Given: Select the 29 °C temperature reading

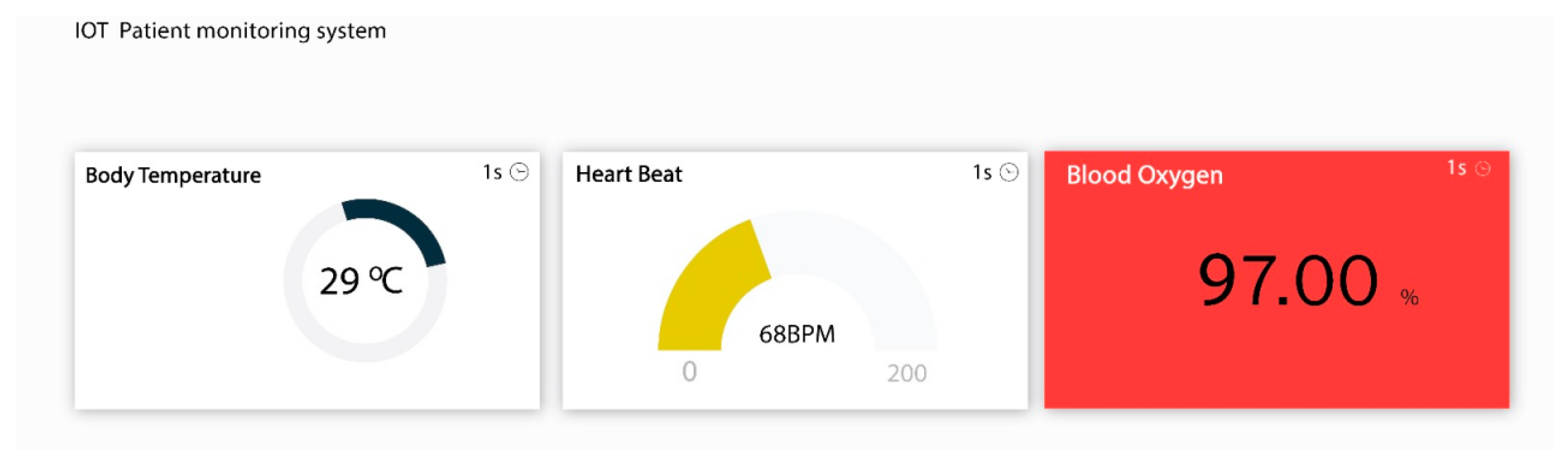Looking at the screenshot, I should [361, 281].
